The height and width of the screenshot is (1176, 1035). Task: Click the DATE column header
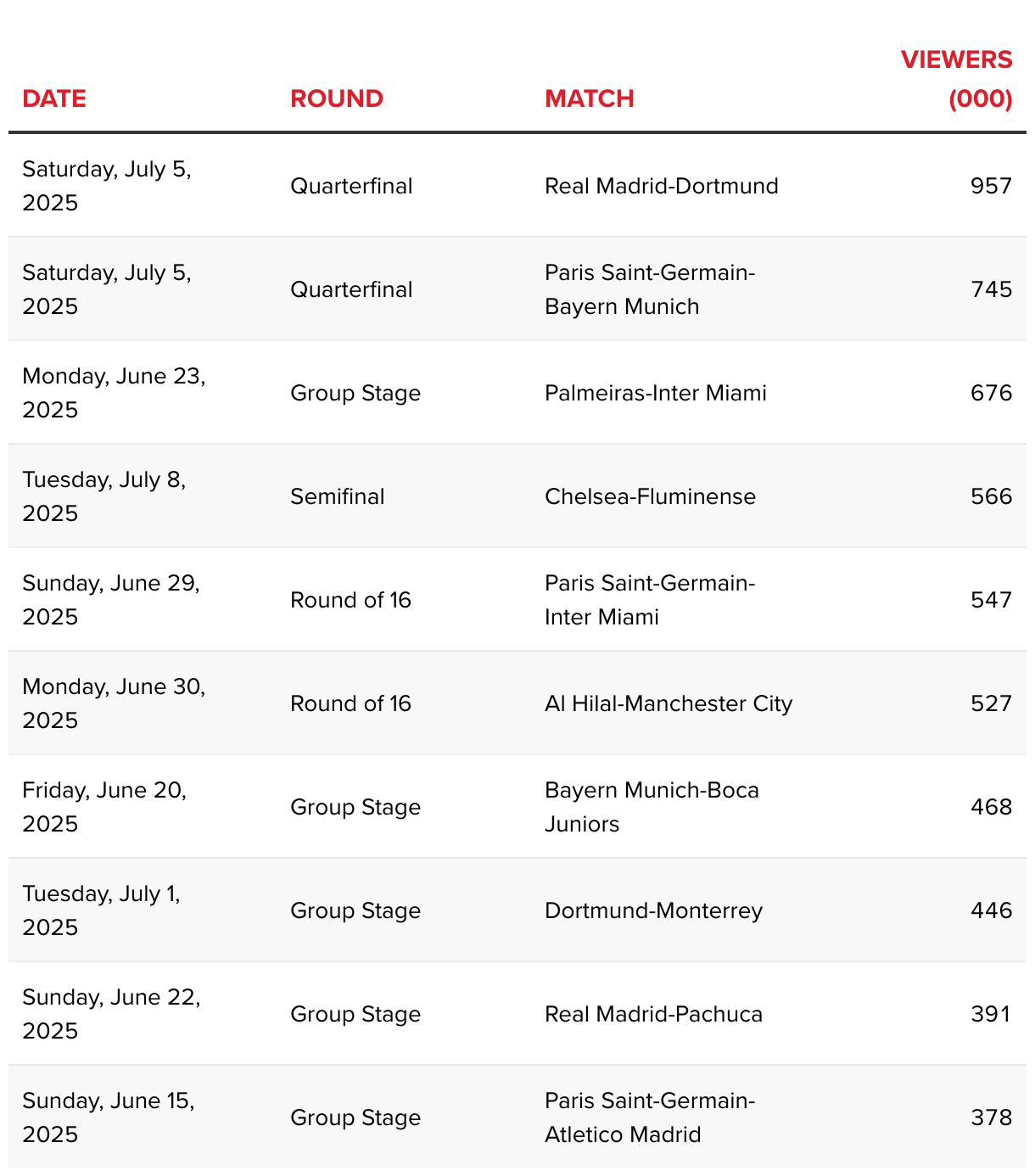click(x=54, y=98)
